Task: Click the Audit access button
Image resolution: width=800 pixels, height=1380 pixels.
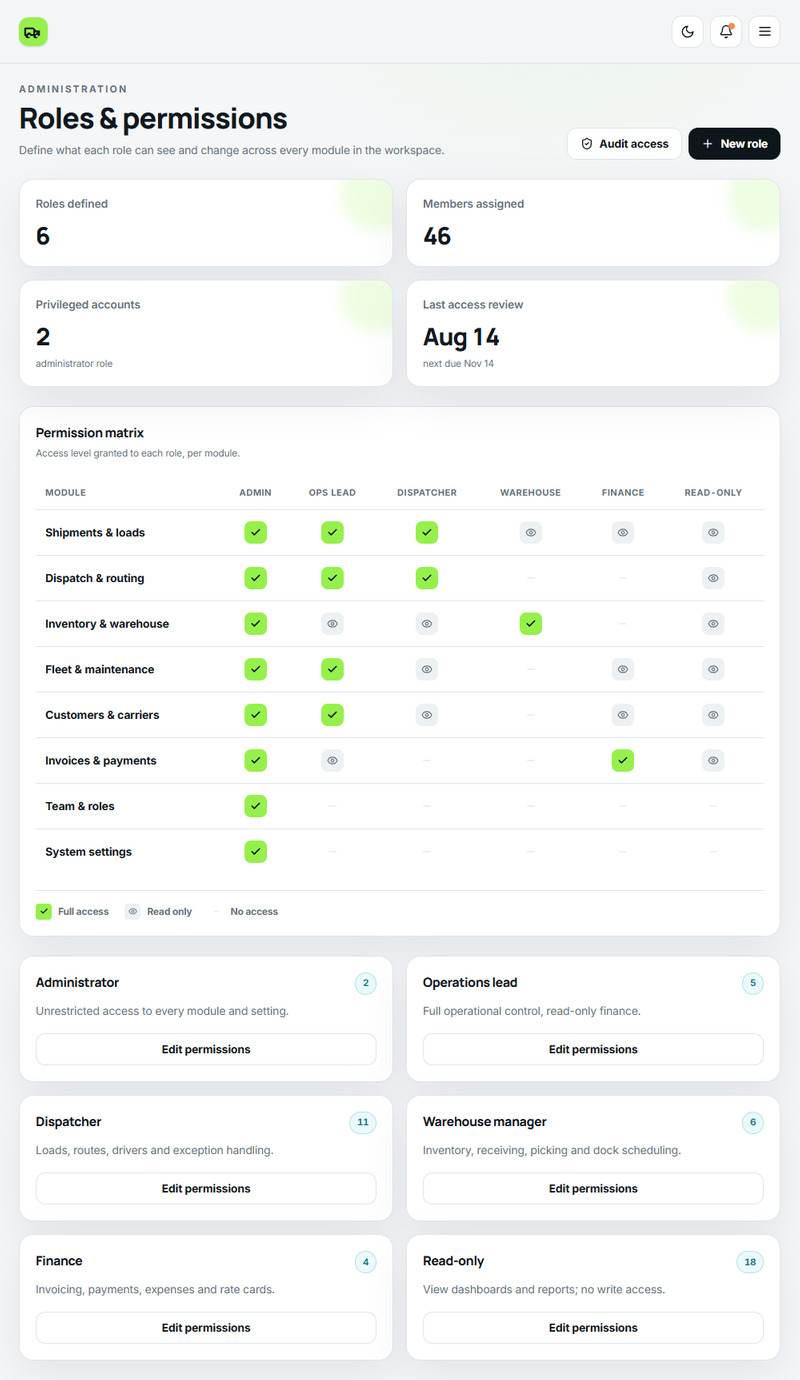Action: click(x=624, y=144)
